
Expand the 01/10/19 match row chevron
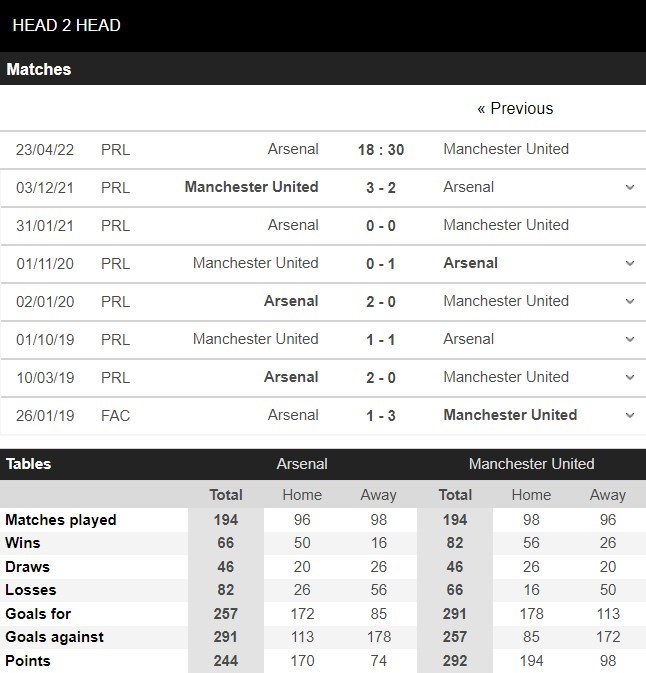pos(629,339)
